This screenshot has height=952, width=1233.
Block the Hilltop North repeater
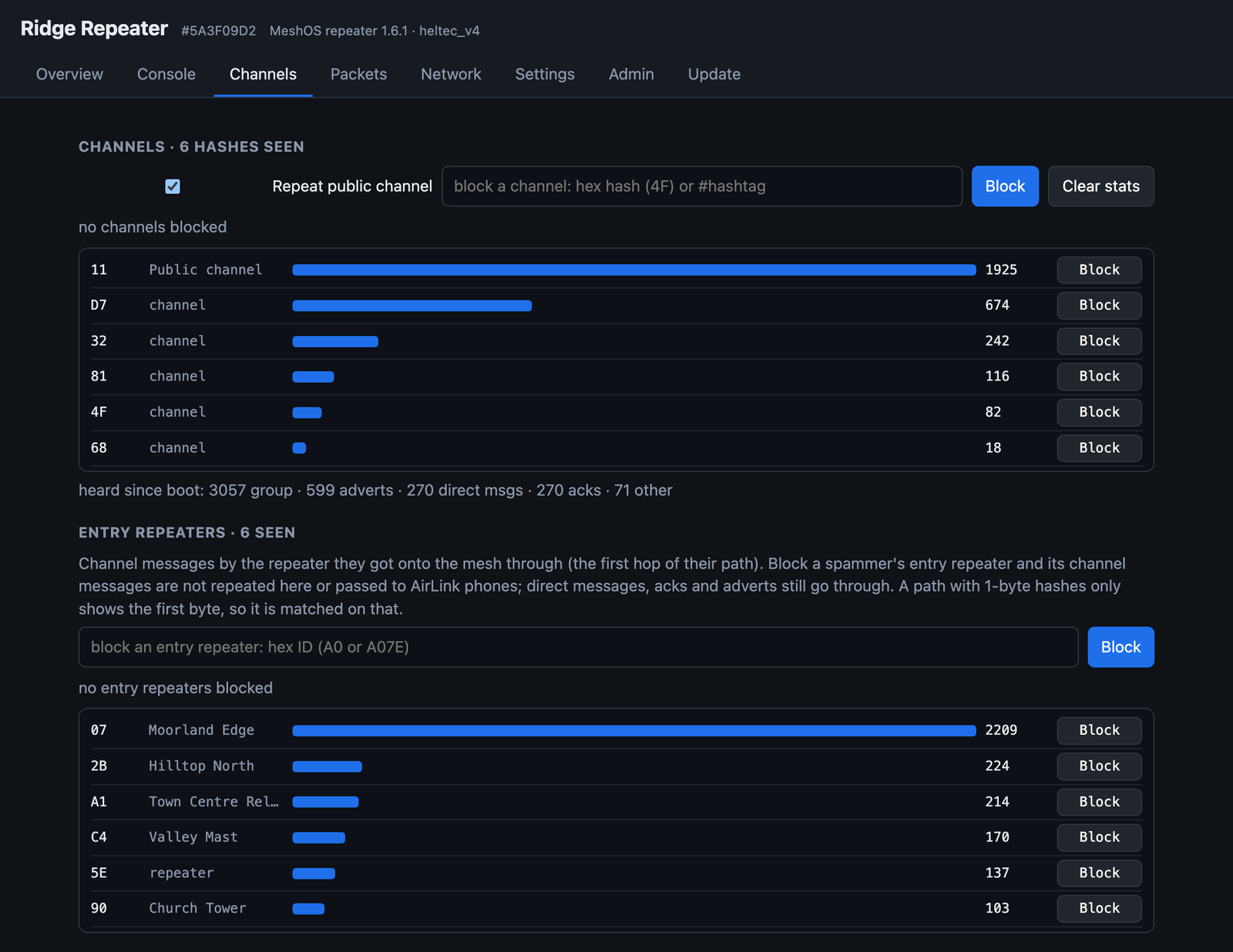tap(1099, 766)
